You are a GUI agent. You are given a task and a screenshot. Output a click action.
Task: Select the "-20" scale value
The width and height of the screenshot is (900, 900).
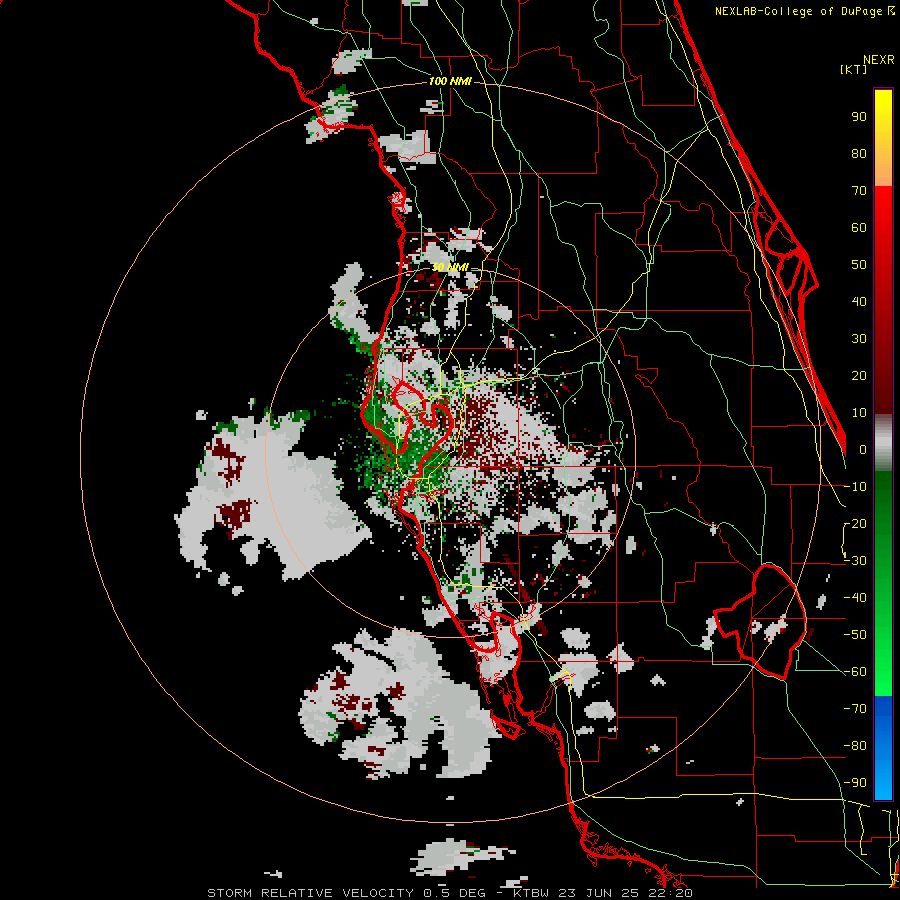(855, 524)
